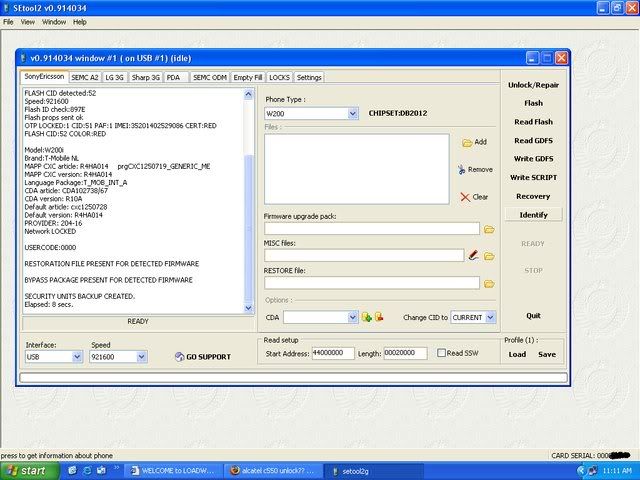Switch to the LOCKS tab
The height and width of the screenshot is (480, 640).
click(x=280, y=78)
